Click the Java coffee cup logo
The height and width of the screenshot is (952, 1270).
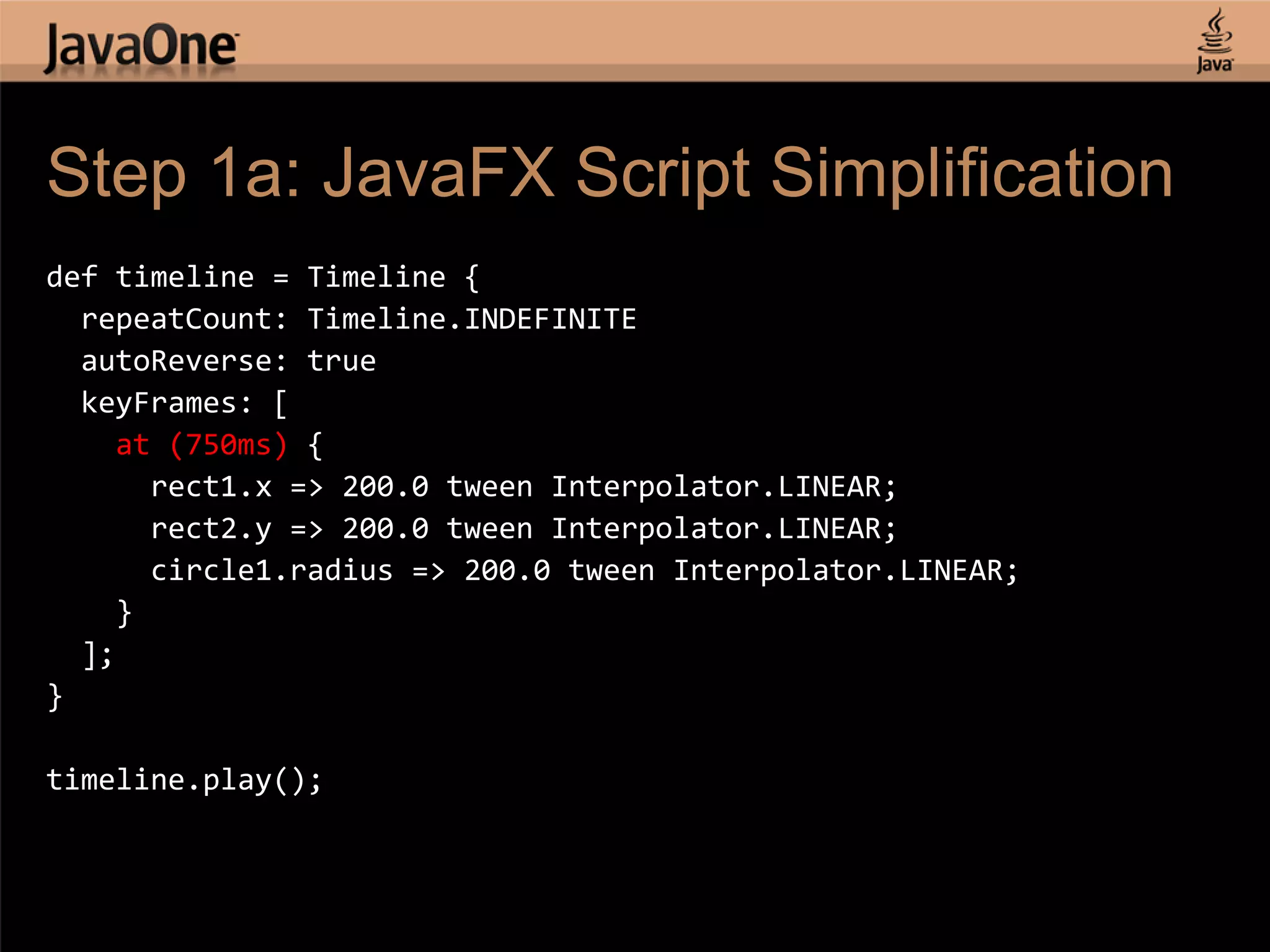click(x=1214, y=41)
